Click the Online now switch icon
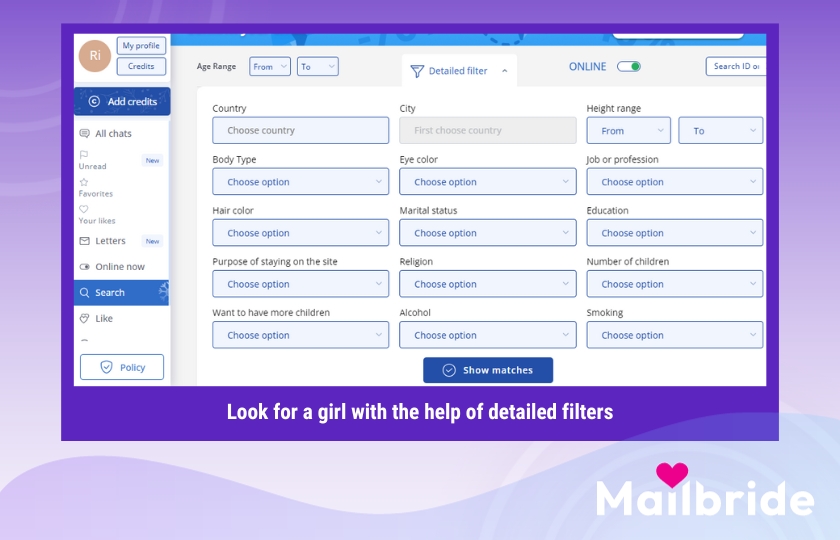Image resolution: width=840 pixels, height=540 pixels. point(85,267)
